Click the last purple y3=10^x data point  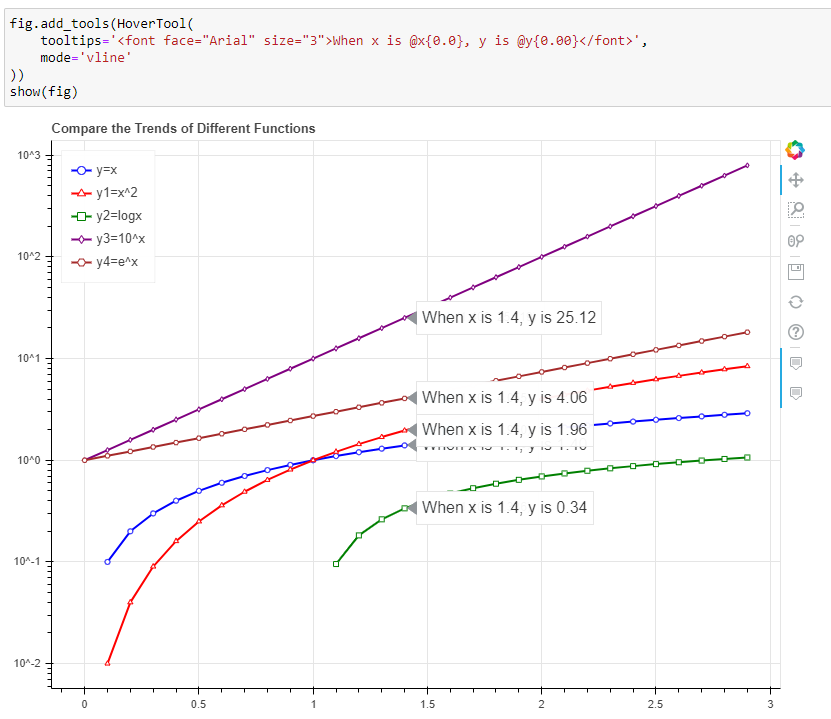(747, 165)
